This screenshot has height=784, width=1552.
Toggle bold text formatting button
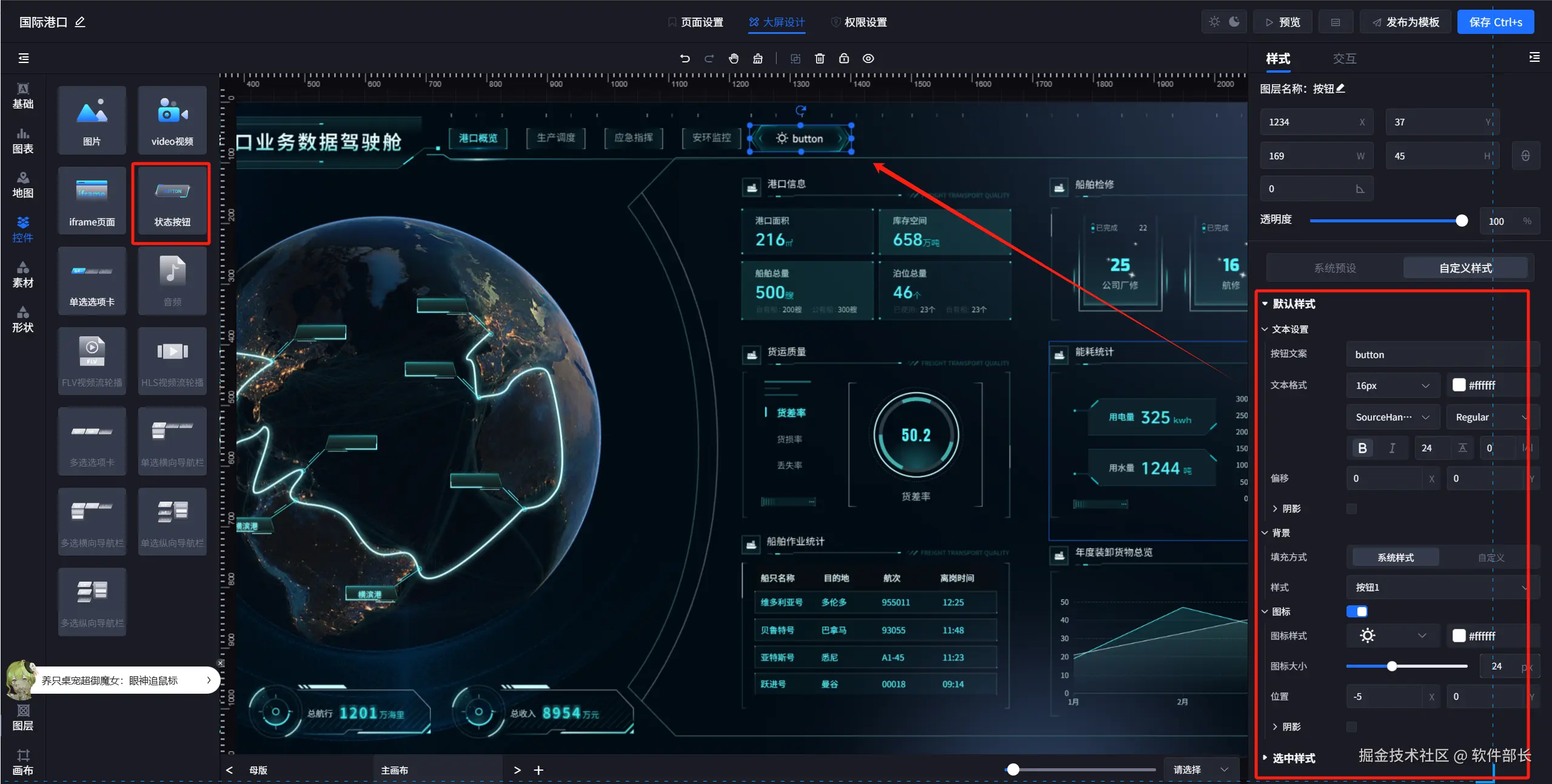[1362, 448]
